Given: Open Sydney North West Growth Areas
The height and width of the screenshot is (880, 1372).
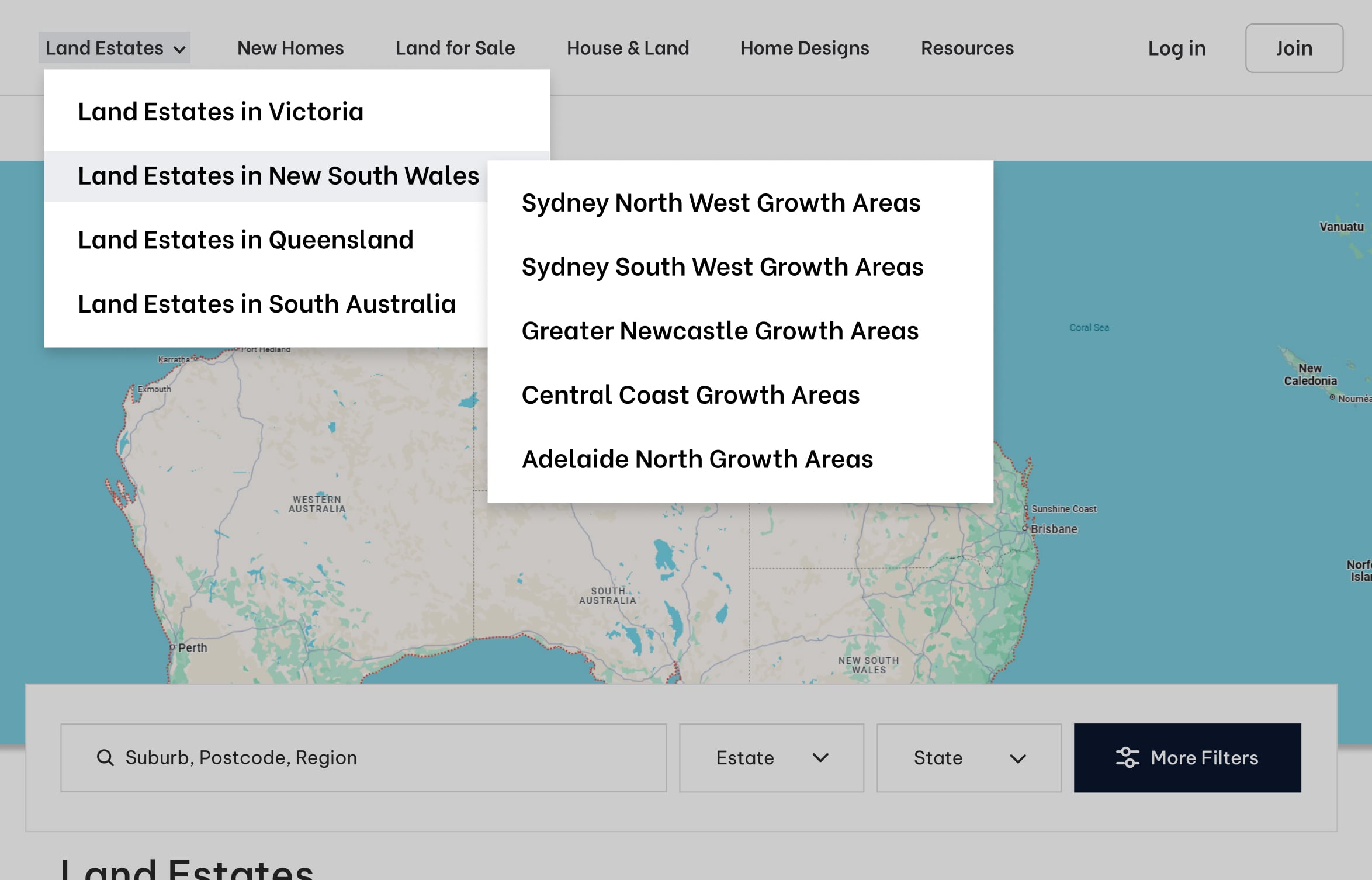Looking at the screenshot, I should pyautogui.click(x=720, y=203).
